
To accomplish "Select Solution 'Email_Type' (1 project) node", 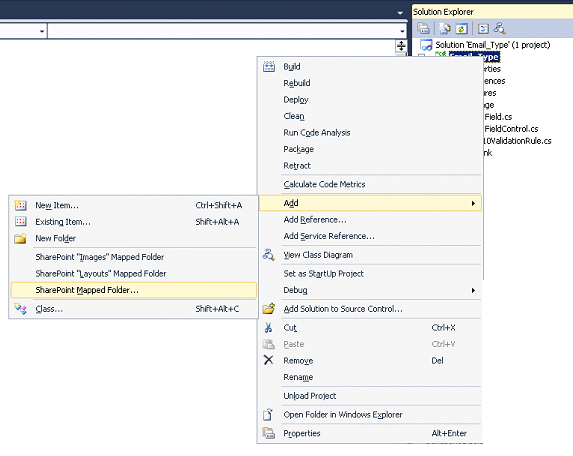I will [x=492, y=45].
